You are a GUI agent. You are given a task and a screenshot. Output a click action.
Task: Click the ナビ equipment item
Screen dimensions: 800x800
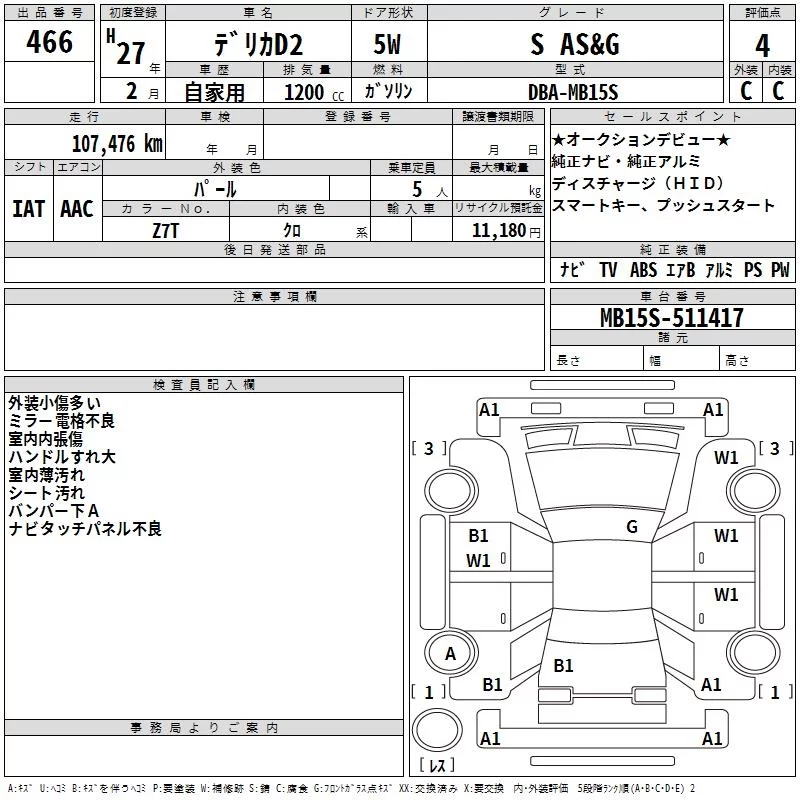(572, 269)
